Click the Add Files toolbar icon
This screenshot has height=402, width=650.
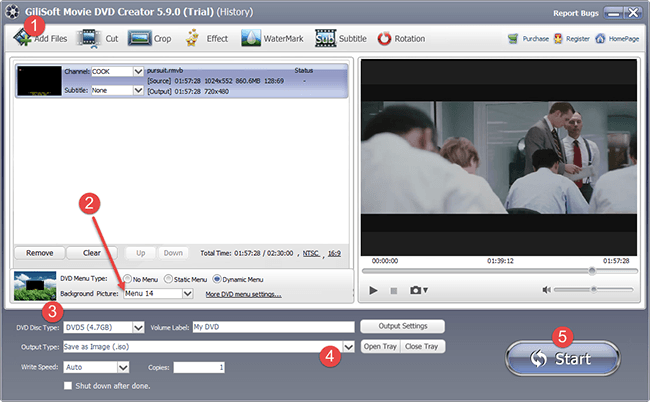coord(24,39)
